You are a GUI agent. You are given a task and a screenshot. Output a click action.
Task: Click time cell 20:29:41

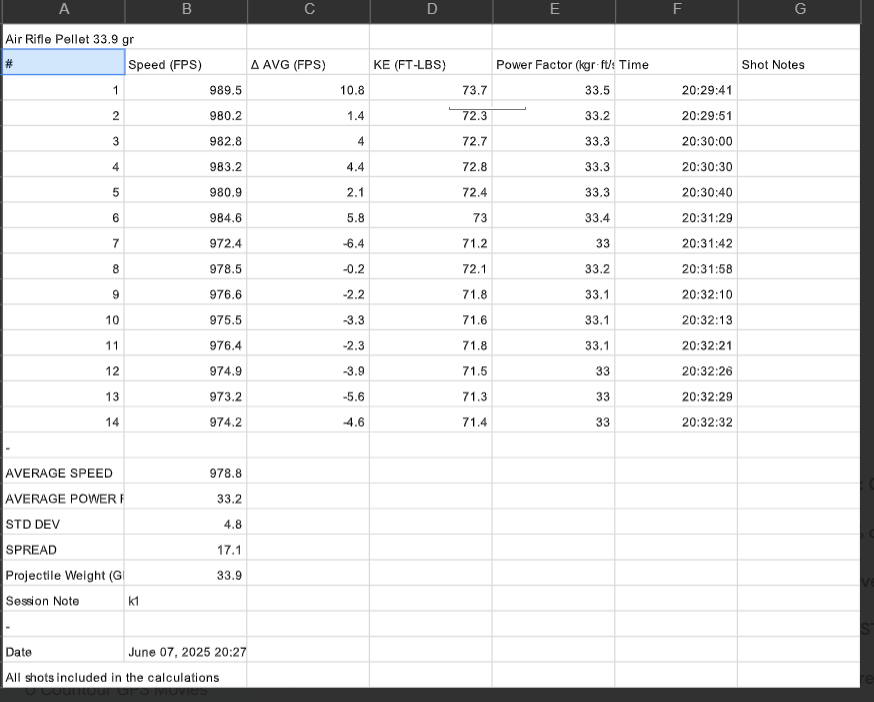click(677, 90)
